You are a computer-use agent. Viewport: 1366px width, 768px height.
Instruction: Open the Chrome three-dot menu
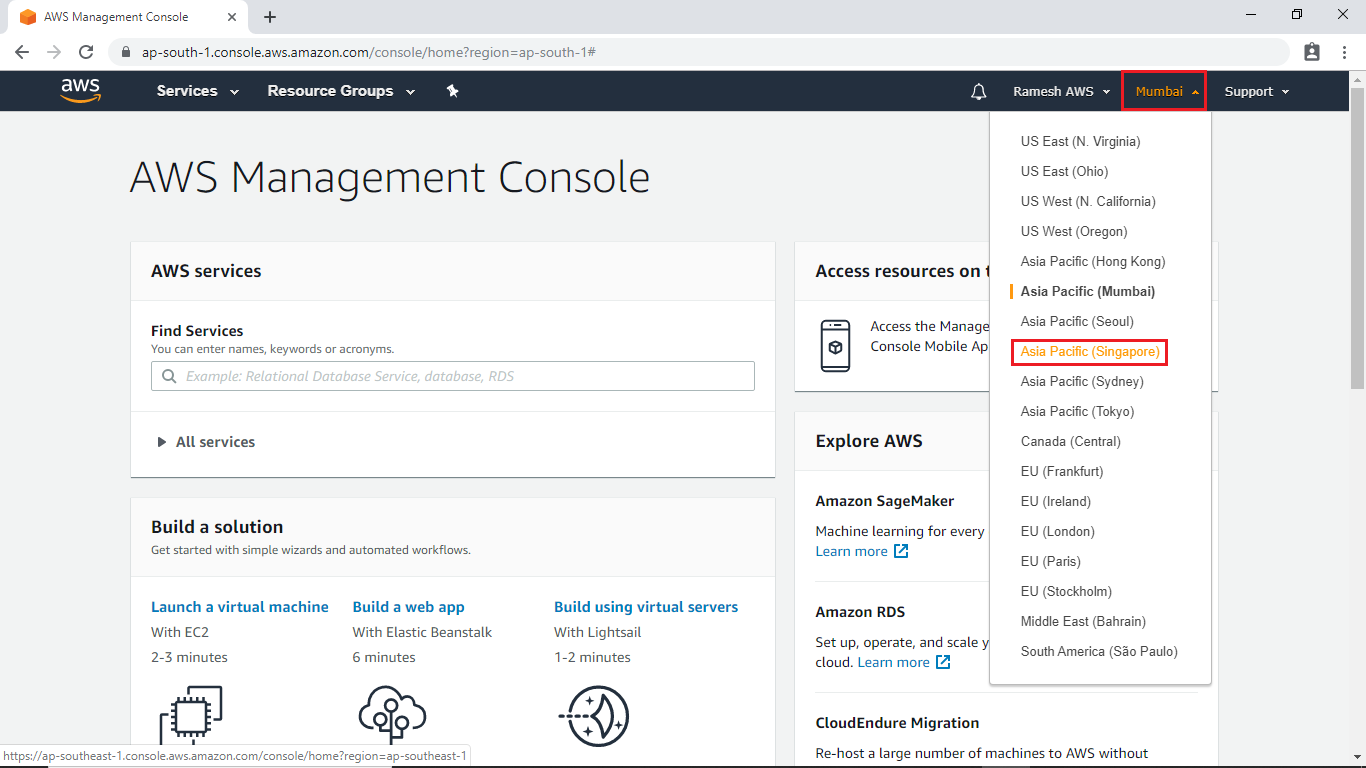click(1344, 52)
